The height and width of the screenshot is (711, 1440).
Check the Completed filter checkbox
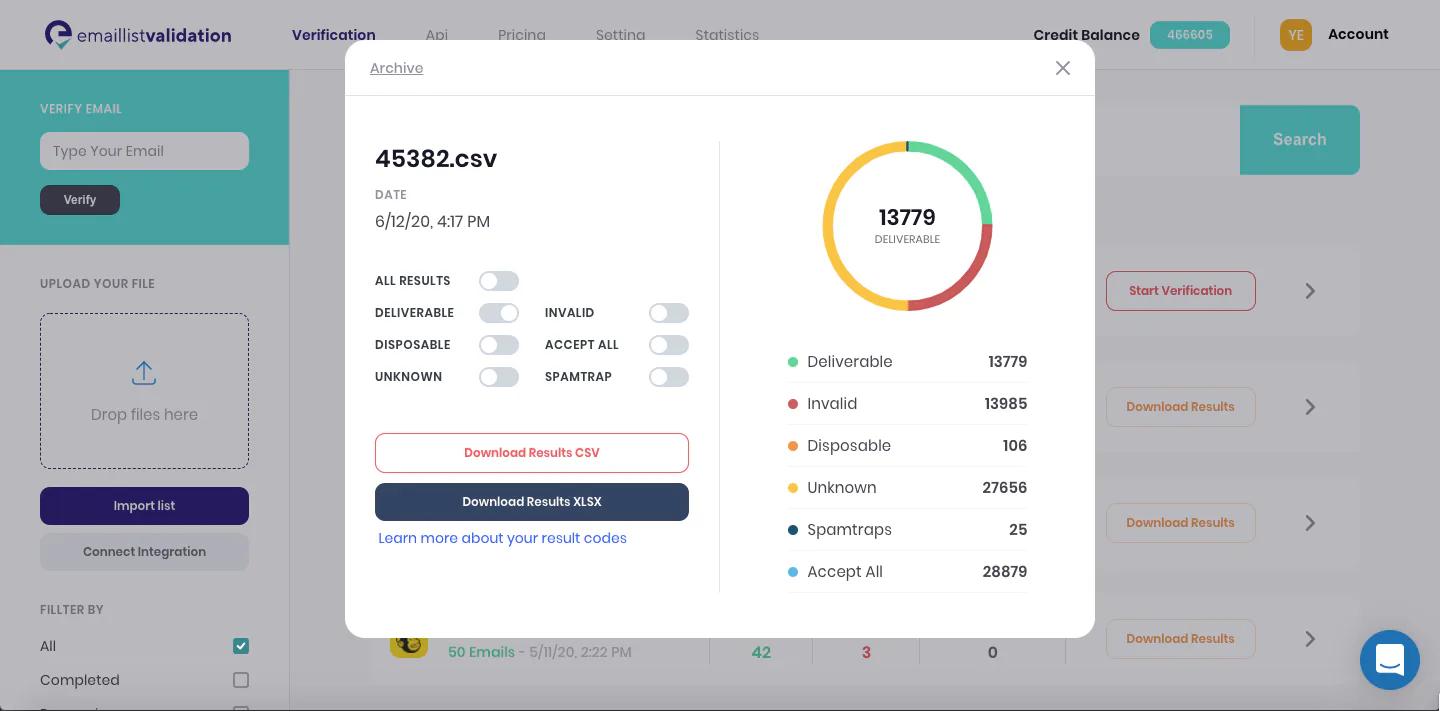point(241,680)
